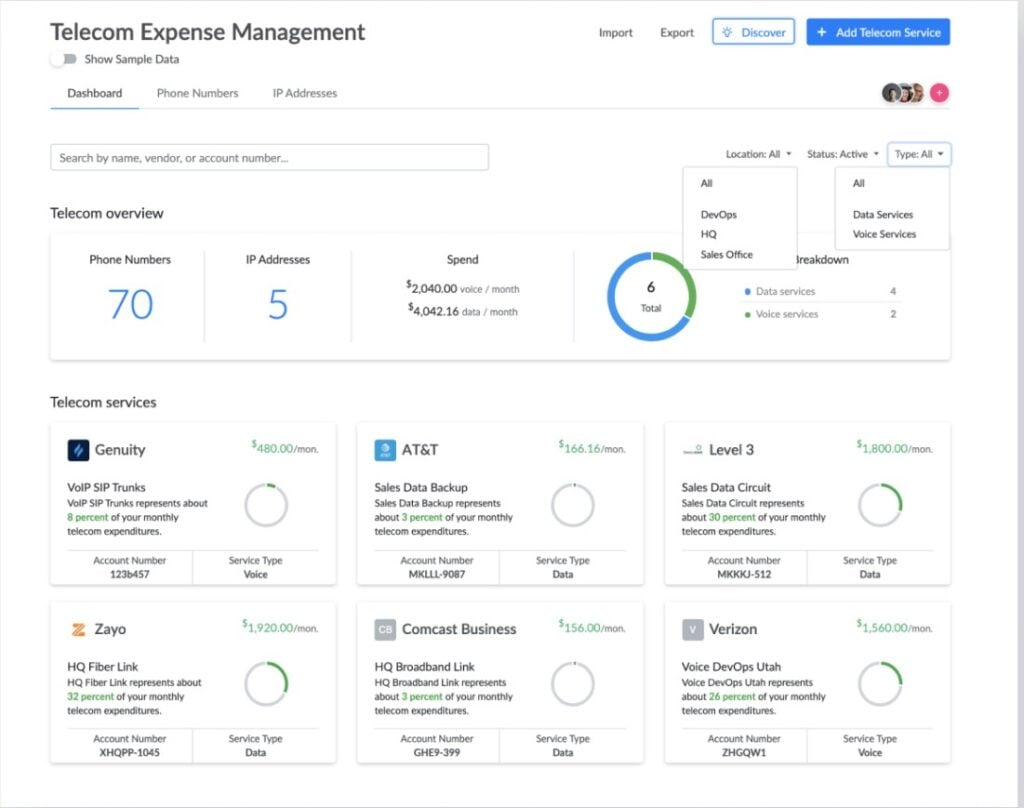Click the Add Telecom Service button
Viewport: 1024px width, 808px height.
coord(878,32)
